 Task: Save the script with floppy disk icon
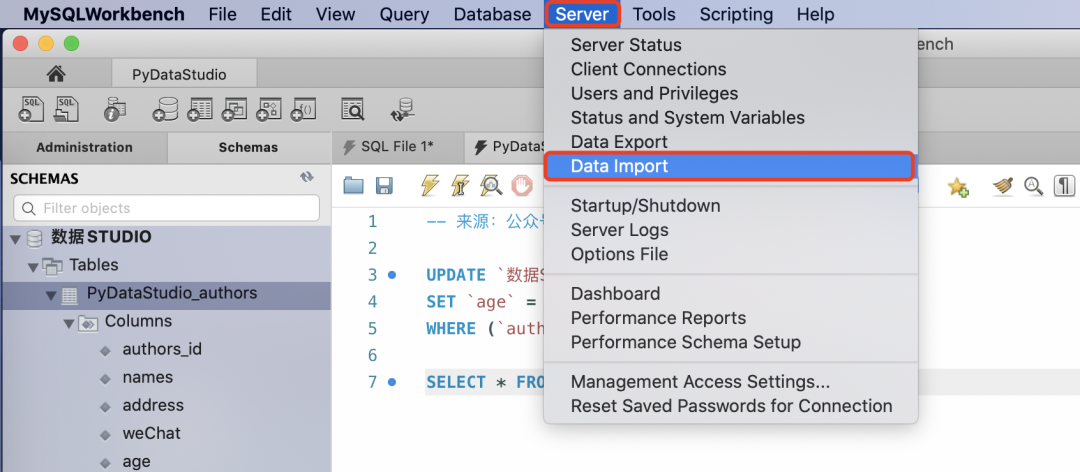pos(383,186)
